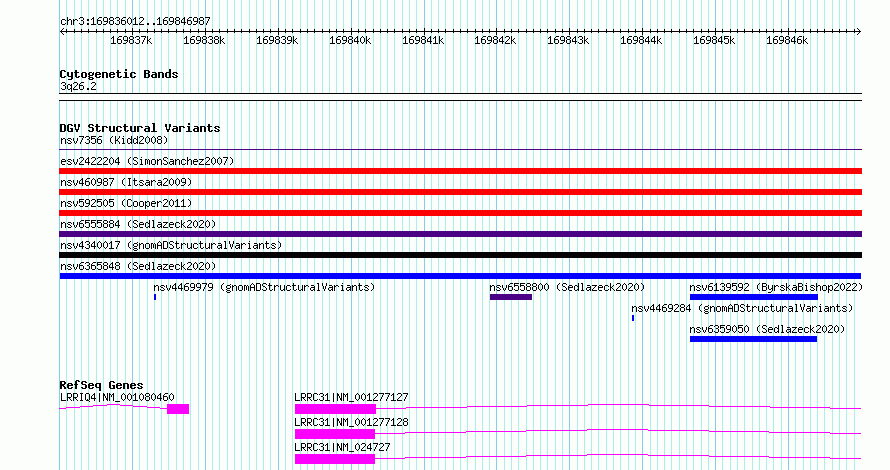This screenshot has height=470, width=890.
Task: Click the 169846k ruler tick label
Action: click(x=787, y=40)
